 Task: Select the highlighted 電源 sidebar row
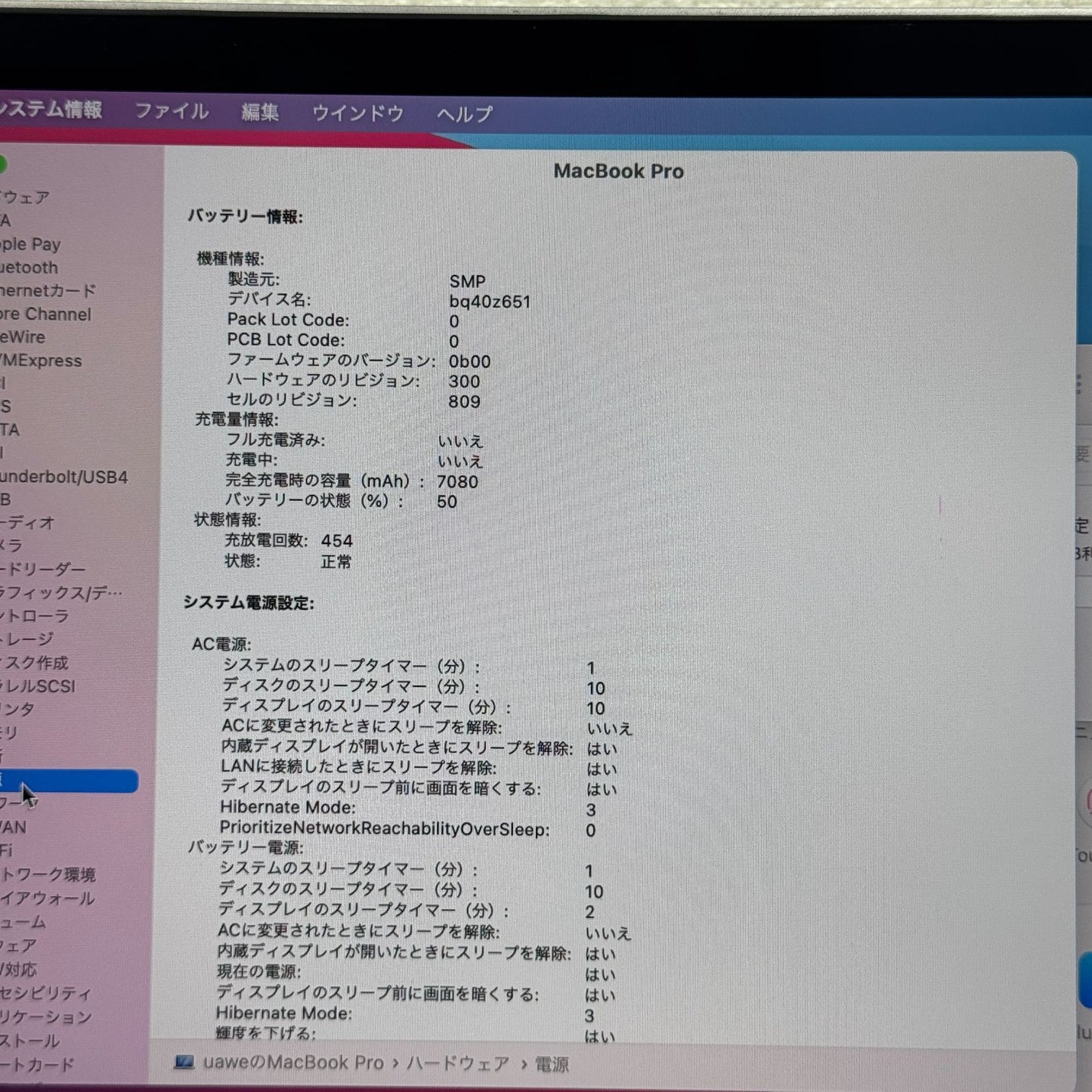[69, 781]
